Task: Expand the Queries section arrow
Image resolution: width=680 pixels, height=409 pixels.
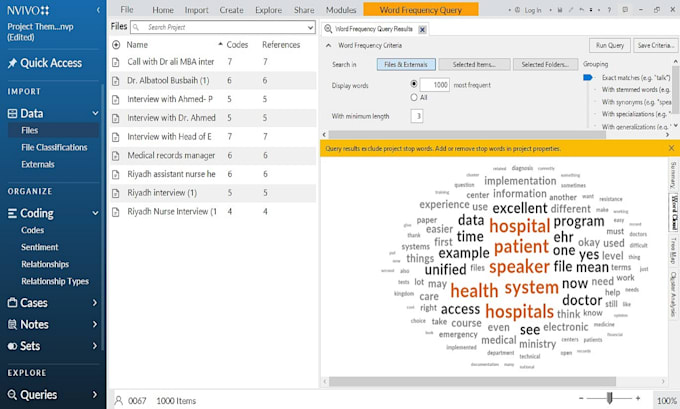Action: coord(95,395)
